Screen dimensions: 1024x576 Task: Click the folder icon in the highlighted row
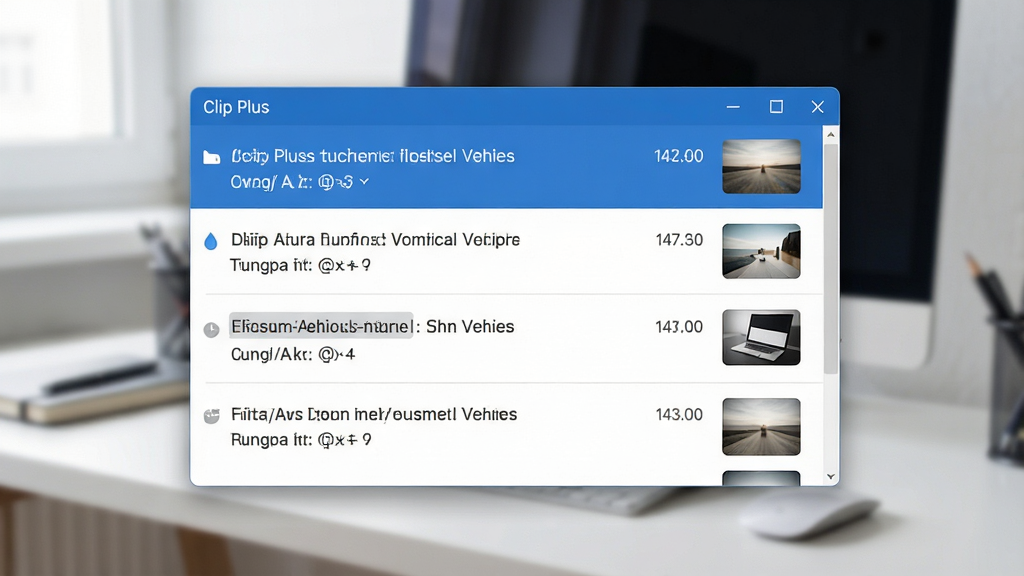pyautogui.click(x=212, y=157)
